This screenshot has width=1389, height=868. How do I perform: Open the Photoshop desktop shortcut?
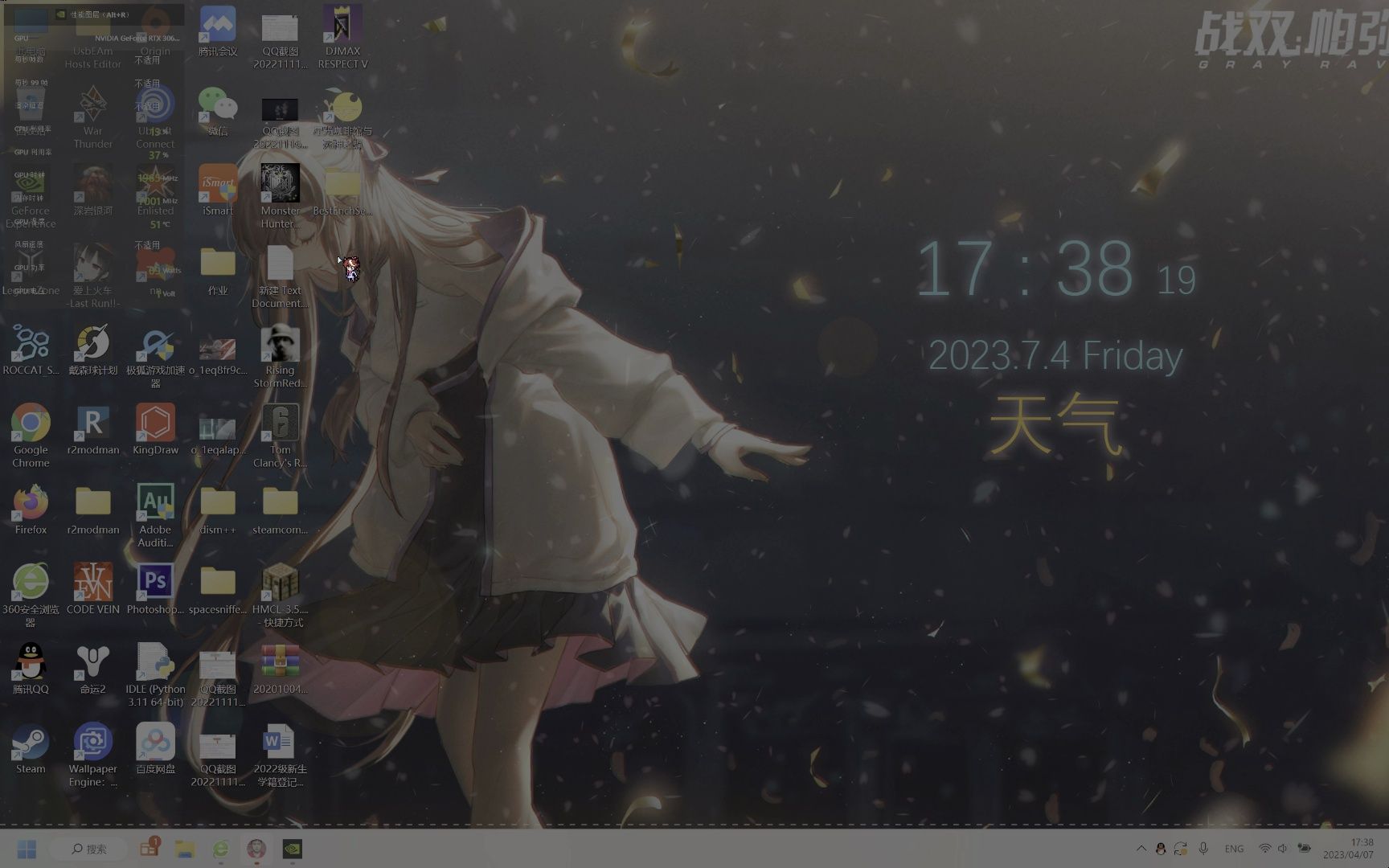[x=155, y=580]
